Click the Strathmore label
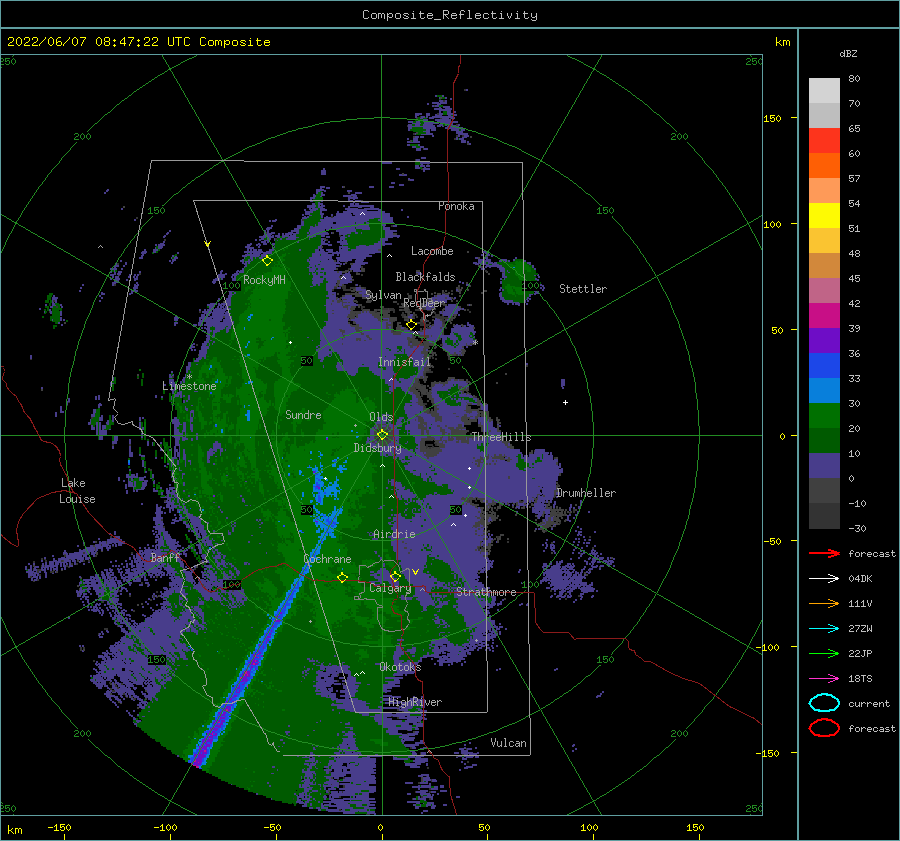The height and width of the screenshot is (841, 900). click(486, 592)
